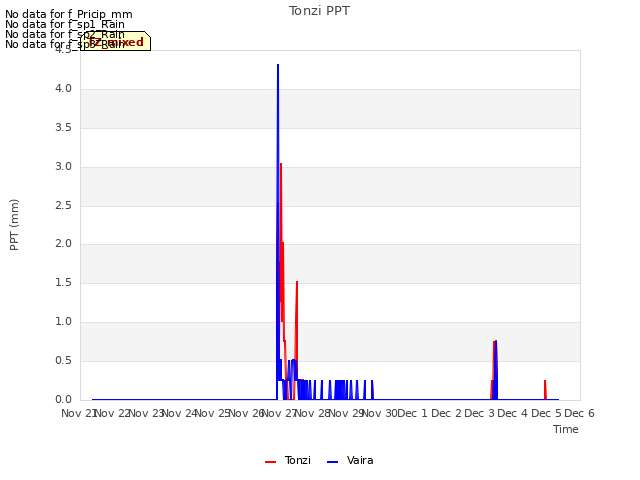Toggle the Vaira series in the legend
Viewport: 640px width, 480px height.
tap(350, 460)
